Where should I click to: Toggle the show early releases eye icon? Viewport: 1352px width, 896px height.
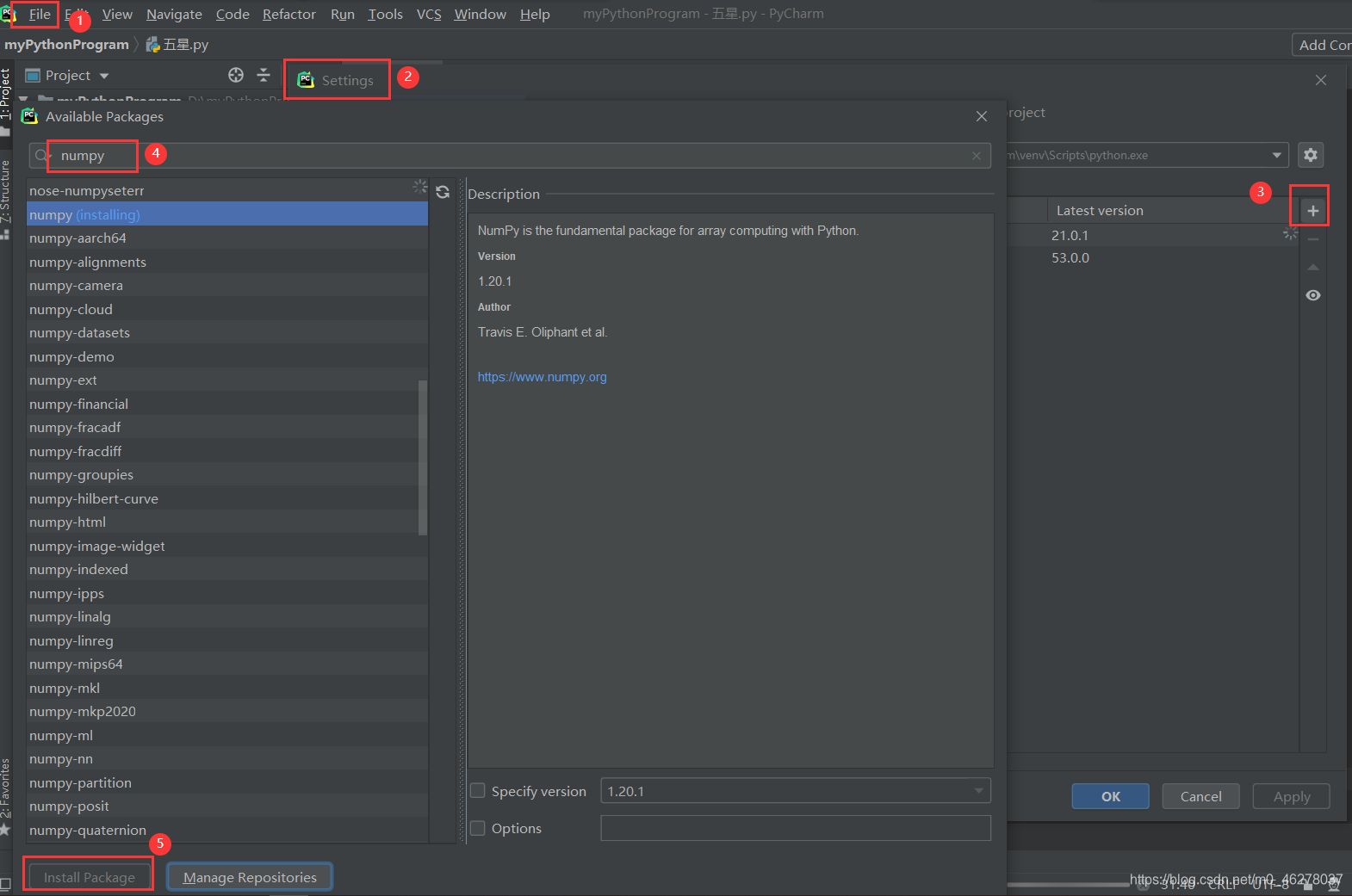(x=1312, y=295)
